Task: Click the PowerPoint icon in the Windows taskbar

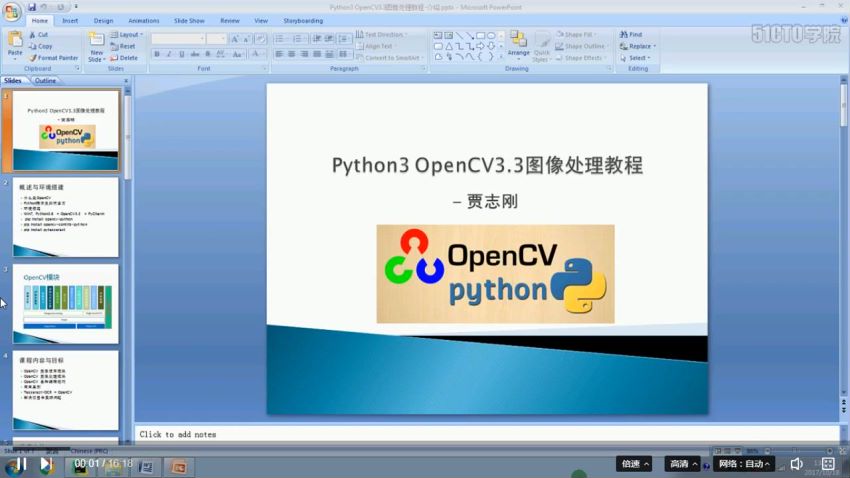Action: (178, 467)
